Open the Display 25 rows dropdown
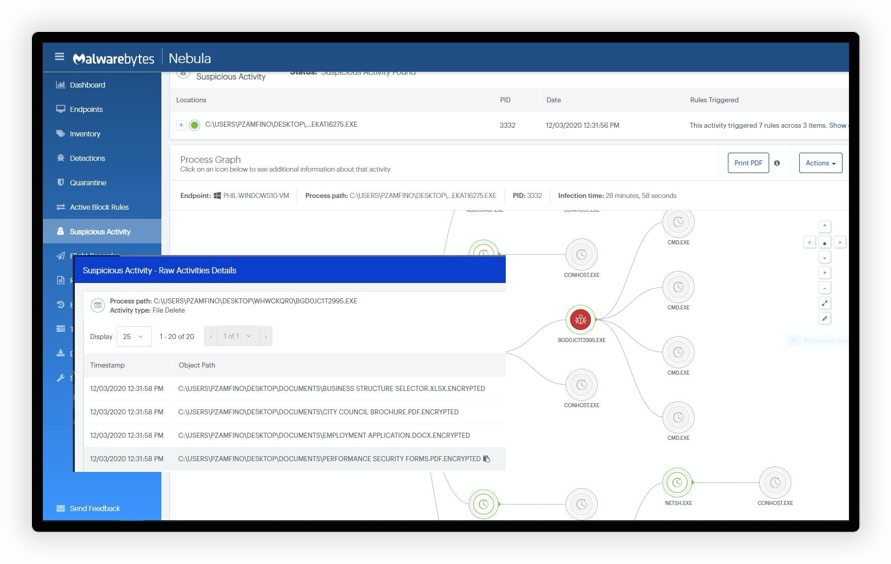The height and width of the screenshot is (564, 891). point(133,337)
